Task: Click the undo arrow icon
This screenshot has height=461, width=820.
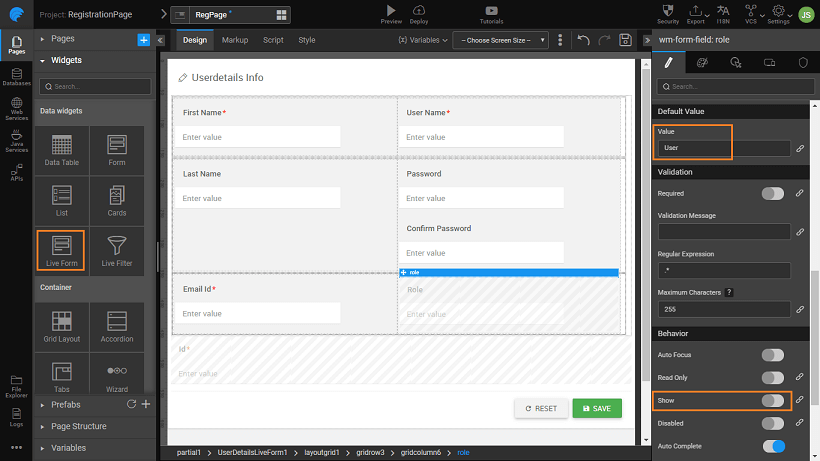Action: (x=583, y=40)
